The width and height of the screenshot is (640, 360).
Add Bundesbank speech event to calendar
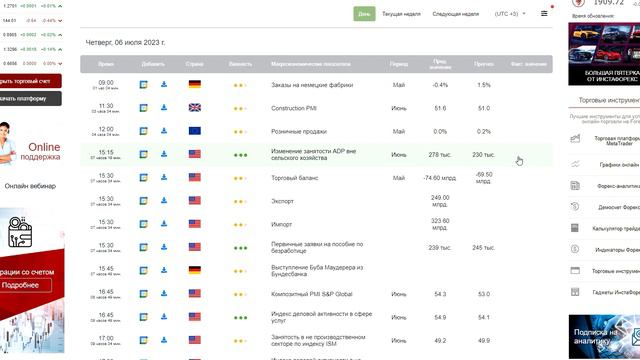143,271
